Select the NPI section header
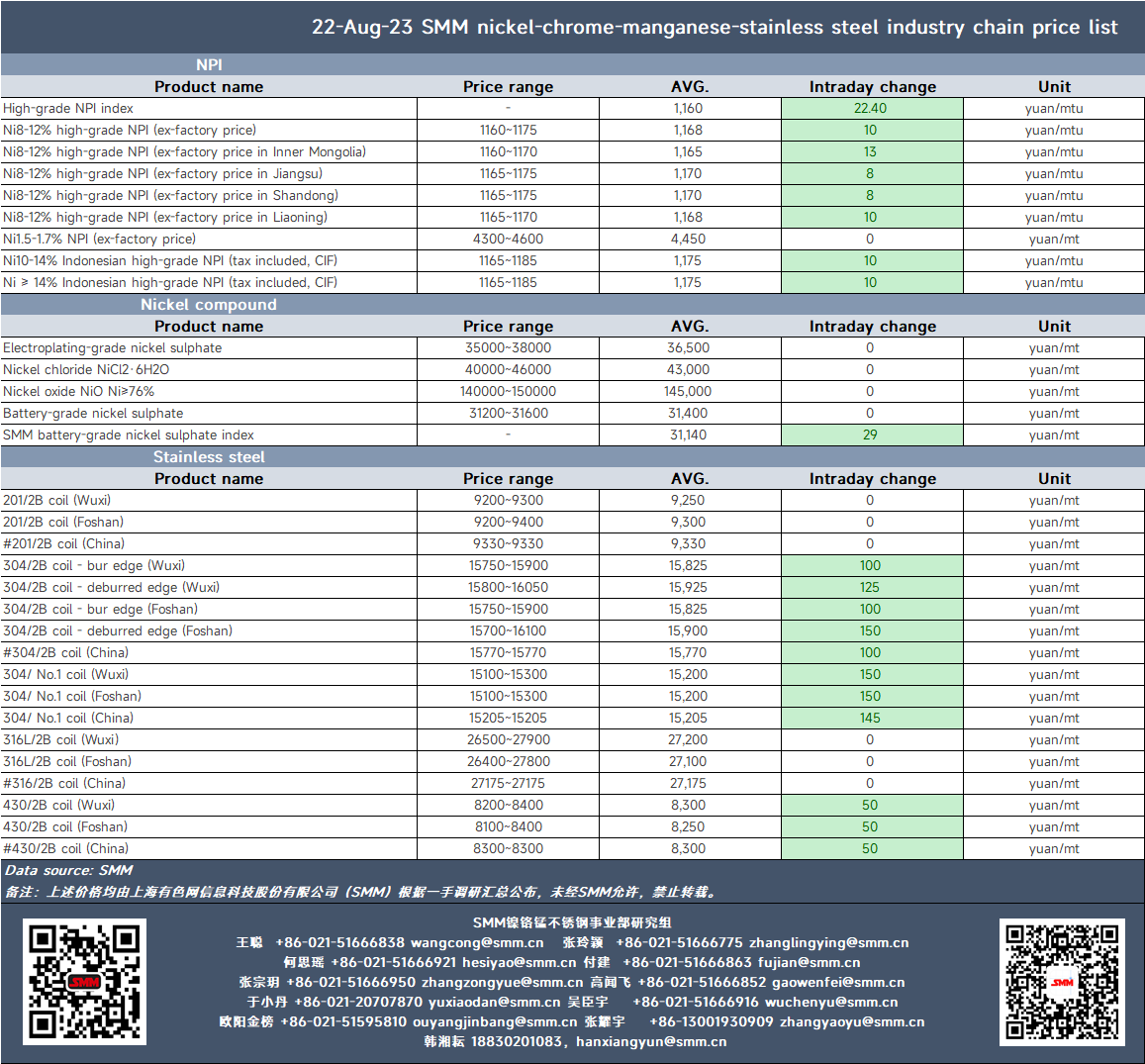Screen dimensions: 1145x1064 pyautogui.click(x=209, y=65)
